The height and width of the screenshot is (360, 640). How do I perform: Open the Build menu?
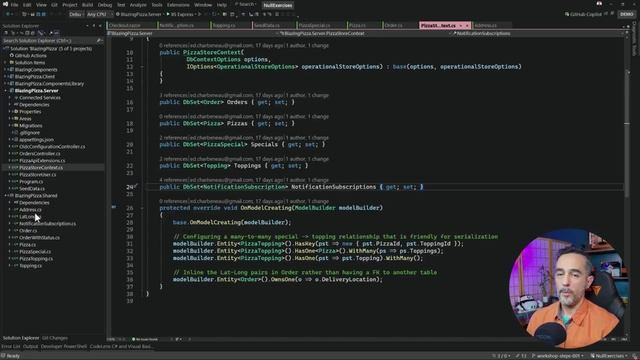click(87, 5)
